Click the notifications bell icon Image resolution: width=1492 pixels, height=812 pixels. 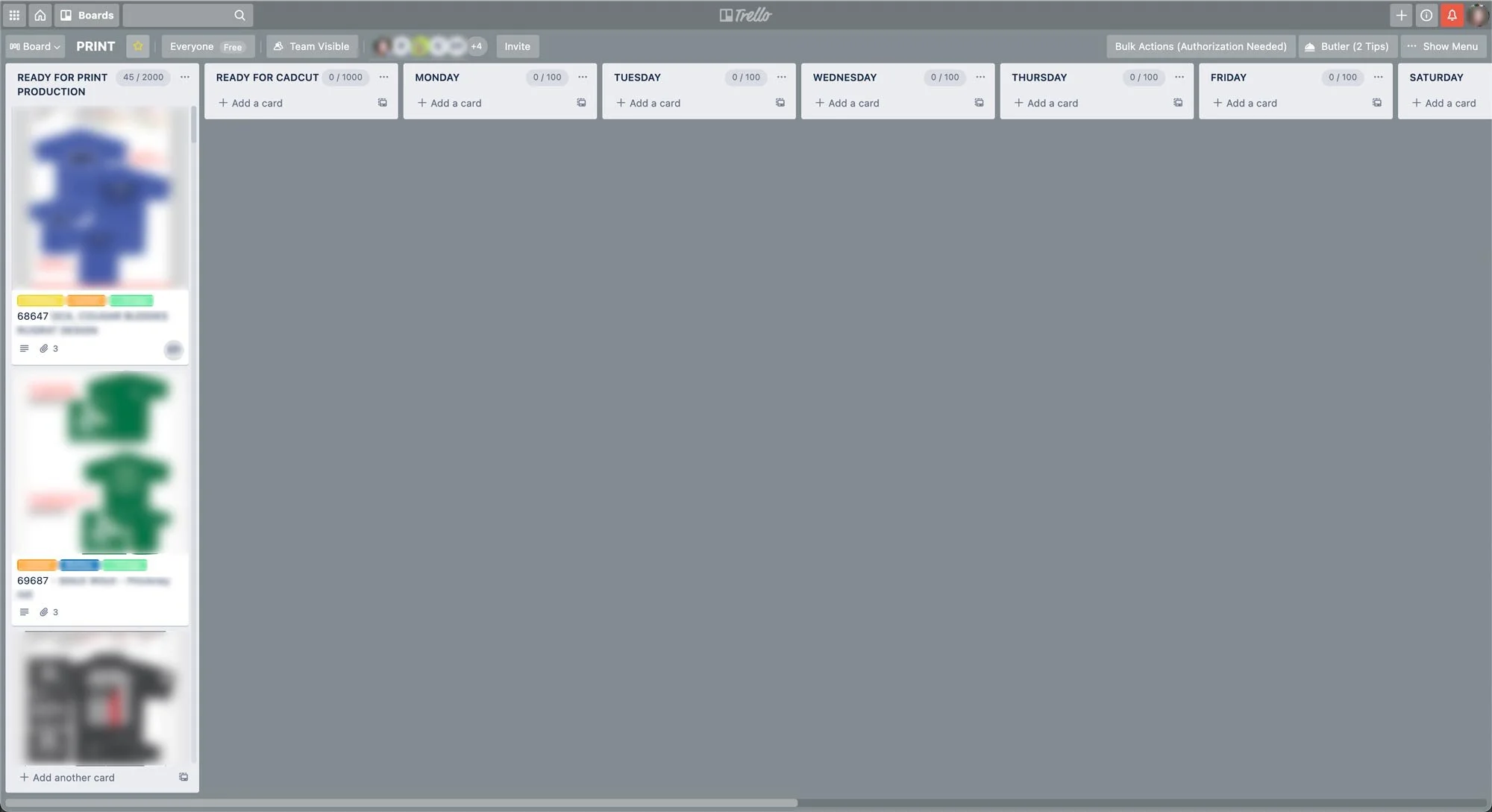1452,15
